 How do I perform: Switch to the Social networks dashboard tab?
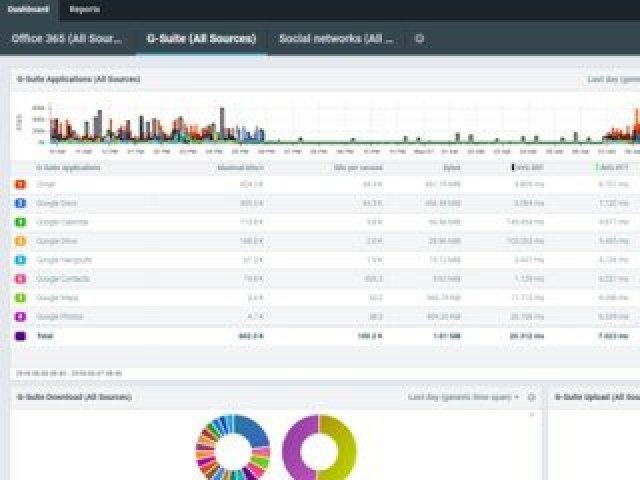pos(336,39)
